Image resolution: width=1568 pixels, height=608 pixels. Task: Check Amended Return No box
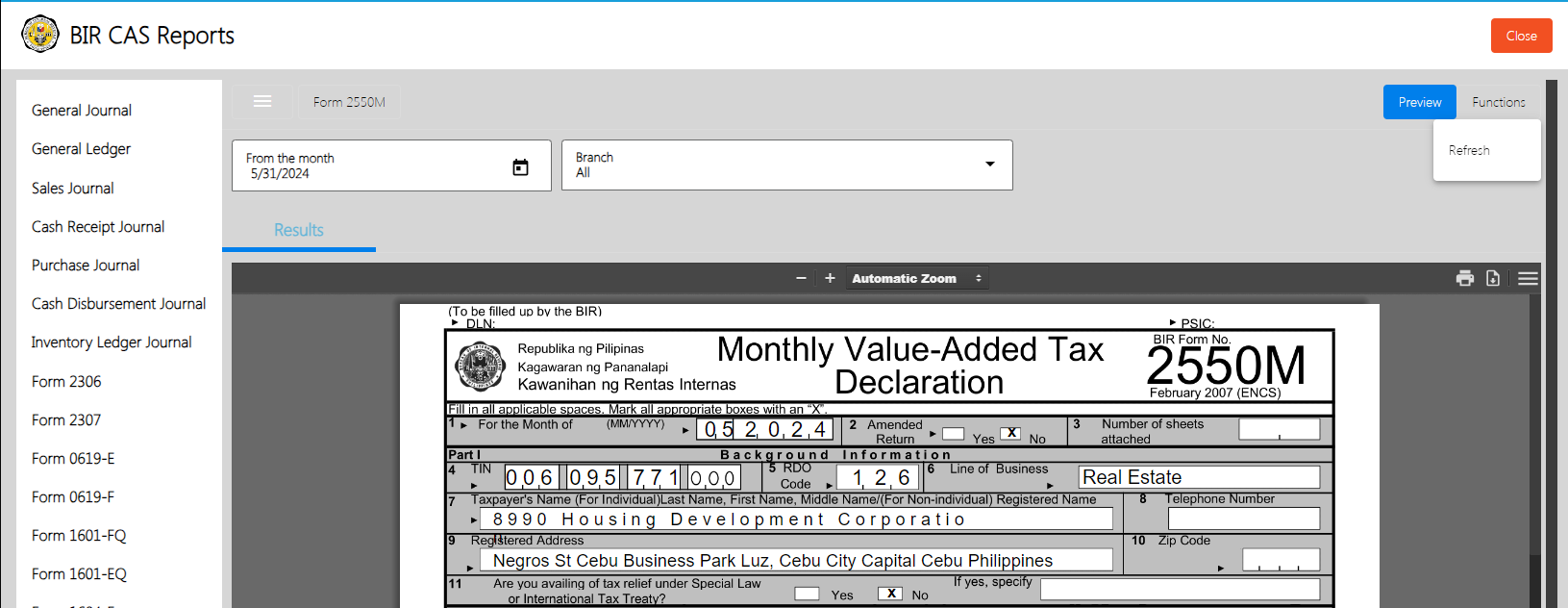[x=1010, y=433]
